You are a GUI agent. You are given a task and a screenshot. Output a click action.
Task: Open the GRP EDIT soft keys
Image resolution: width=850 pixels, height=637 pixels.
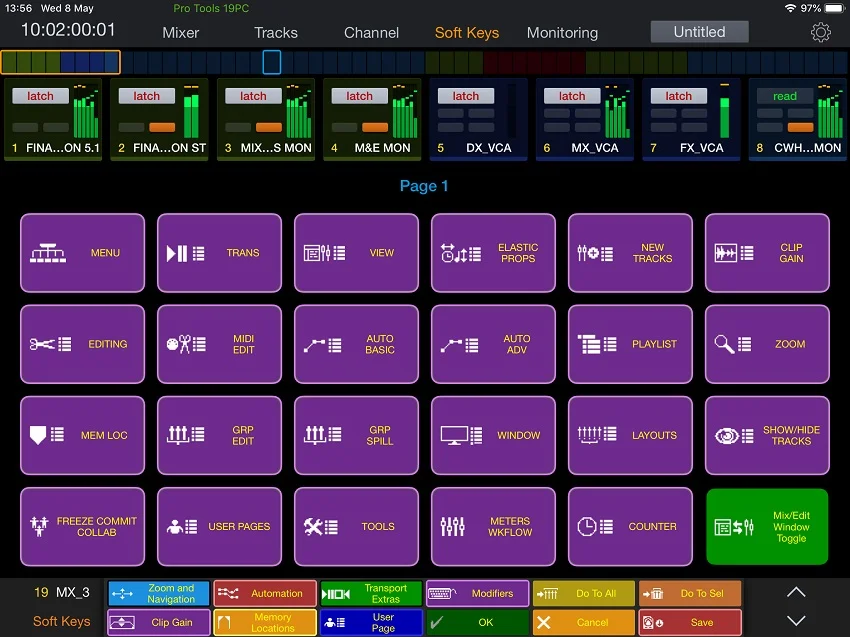click(x=220, y=435)
